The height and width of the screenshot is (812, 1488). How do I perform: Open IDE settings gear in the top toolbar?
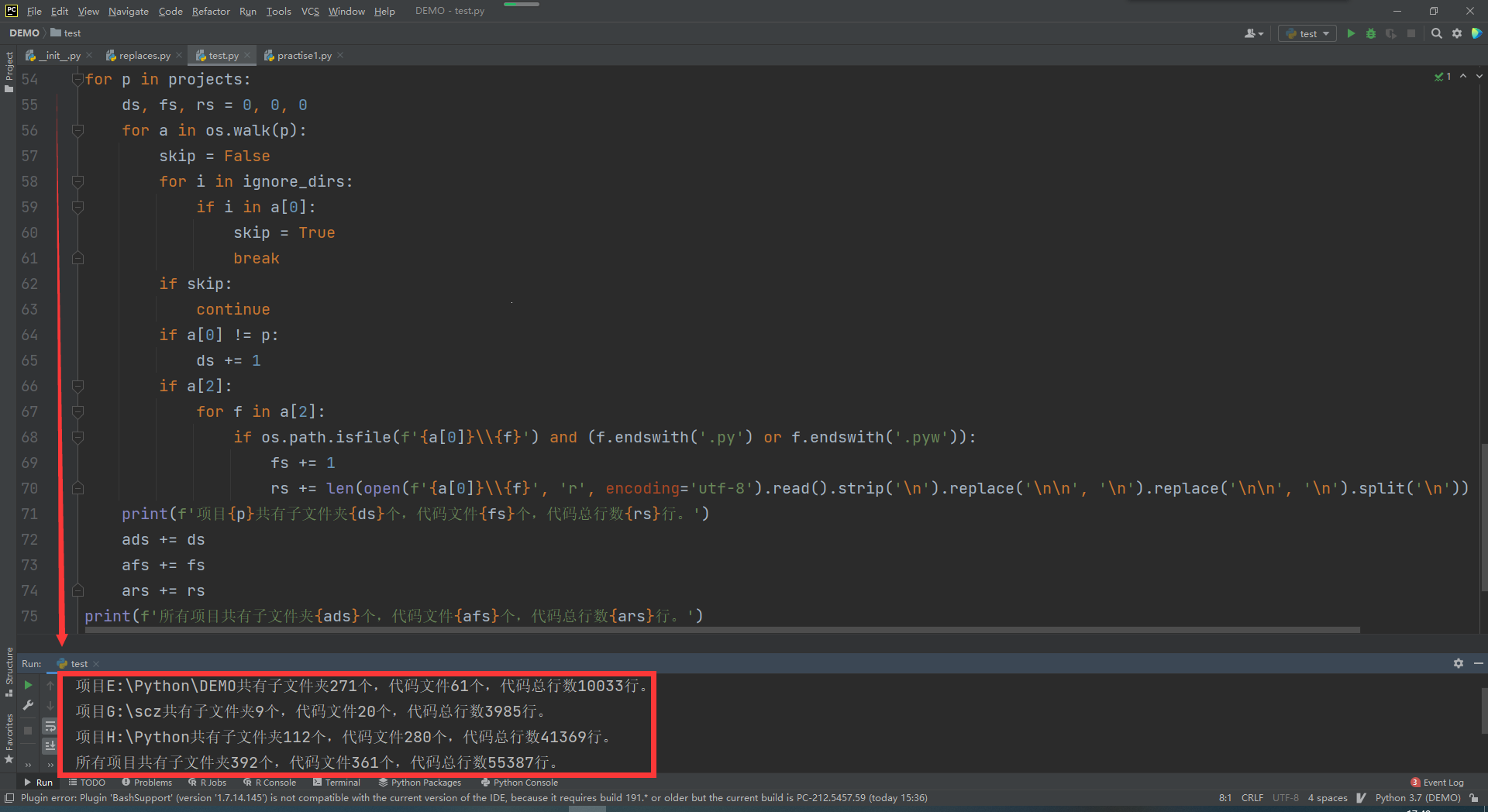coord(1457,33)
